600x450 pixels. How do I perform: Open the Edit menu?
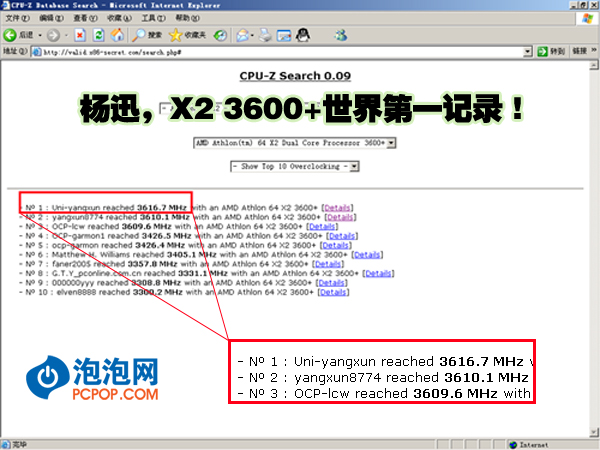(x=51, y=18)
